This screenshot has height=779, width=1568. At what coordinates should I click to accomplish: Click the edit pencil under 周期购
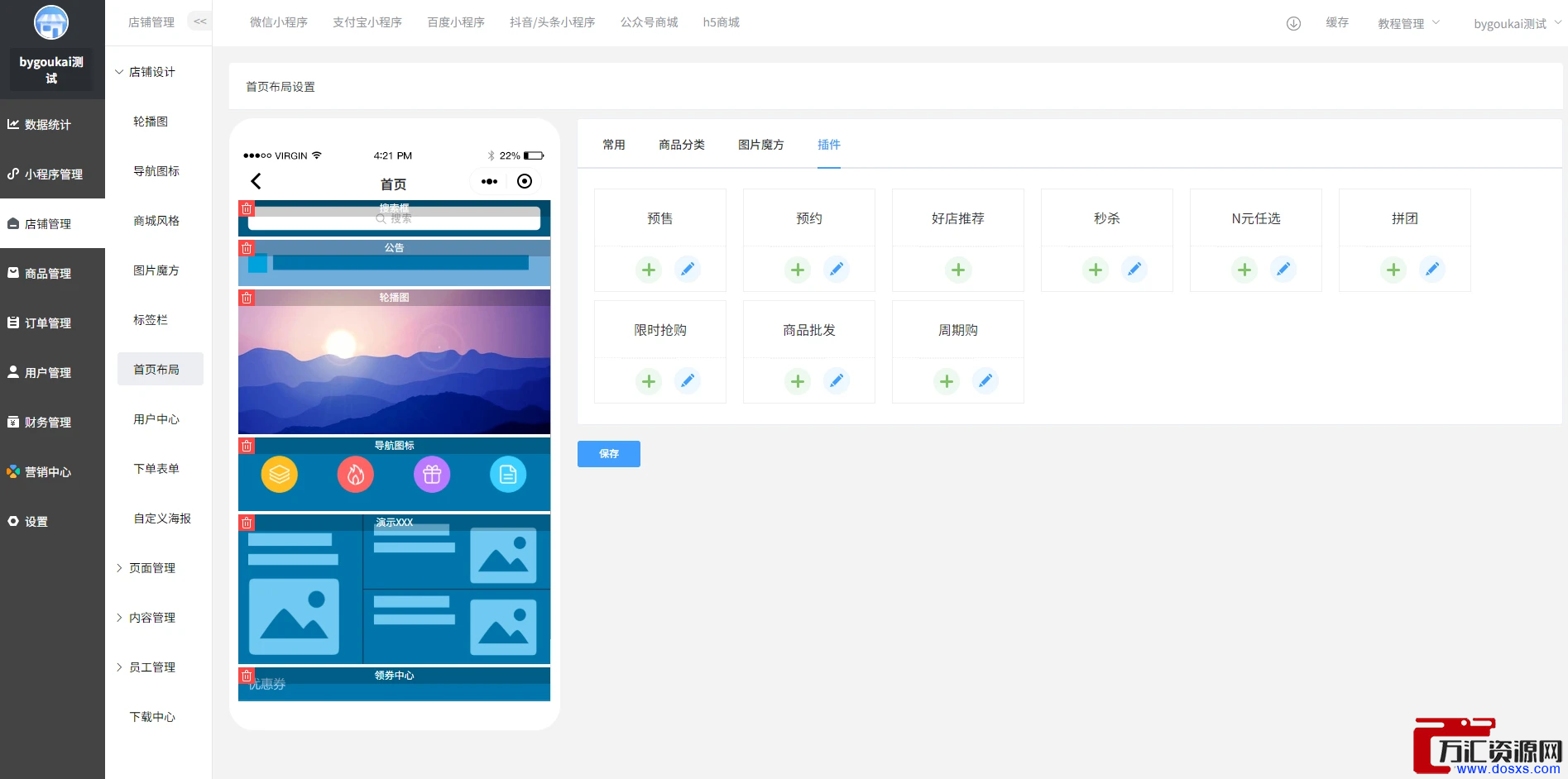click(x=985, y=381)
